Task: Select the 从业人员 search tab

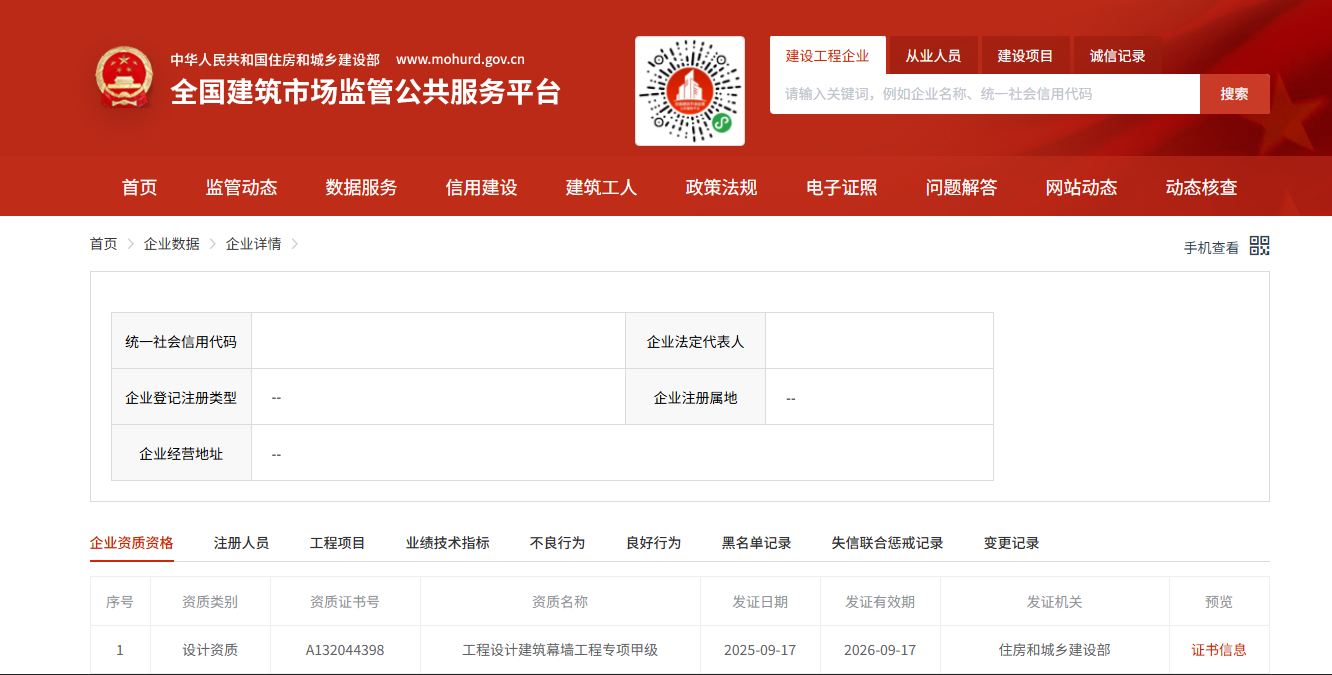Action: 932,56
